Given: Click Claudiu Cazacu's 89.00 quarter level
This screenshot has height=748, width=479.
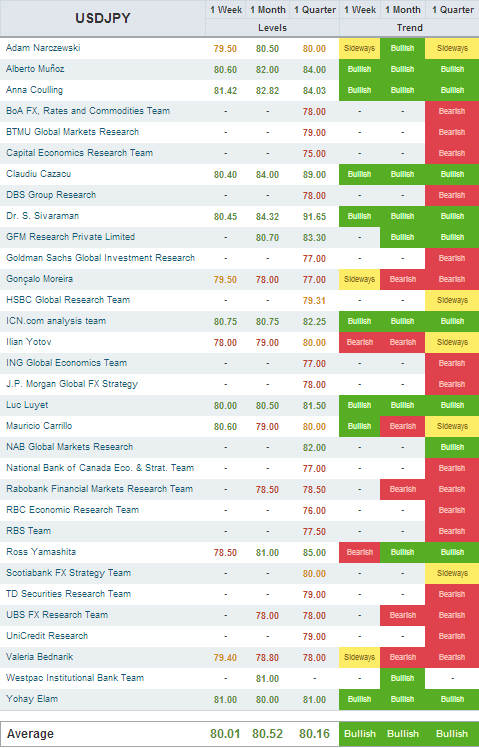Looking at the screenshot, I should 314,175.
